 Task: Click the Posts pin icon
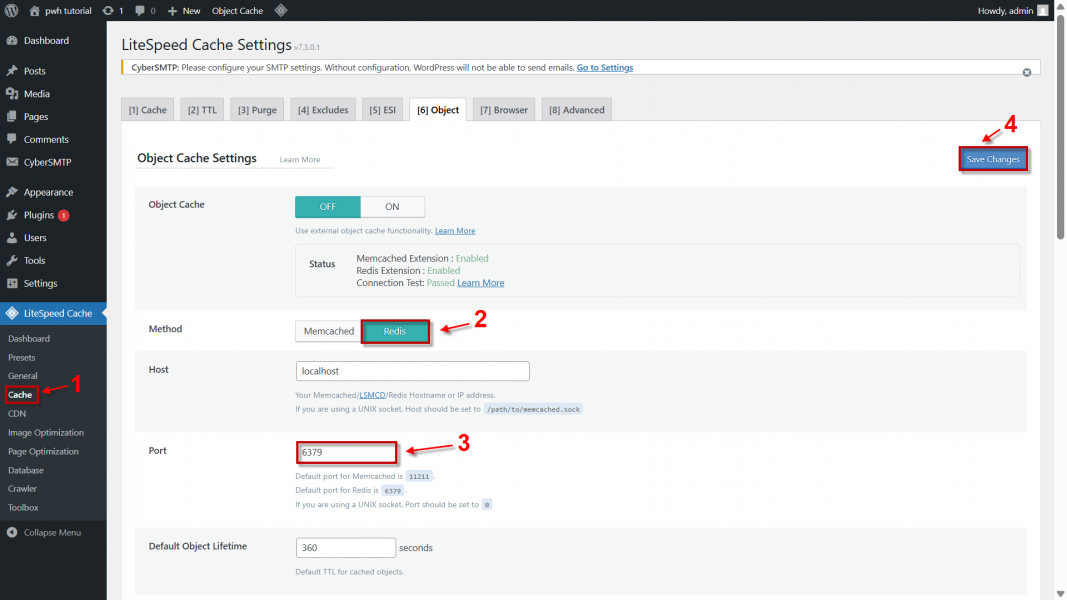click(12, 71)
